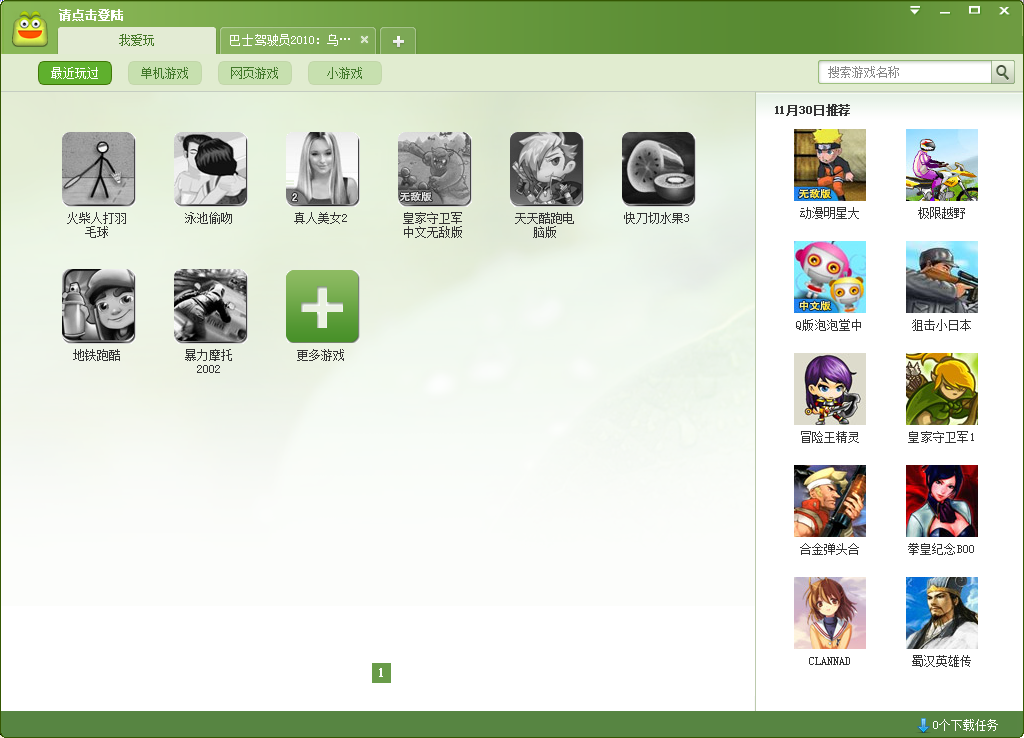Focus the 搜索游戏名称 search field
Image resolution: width=1024 pixels, height=738 pixels.
click(x=904, y=73)
